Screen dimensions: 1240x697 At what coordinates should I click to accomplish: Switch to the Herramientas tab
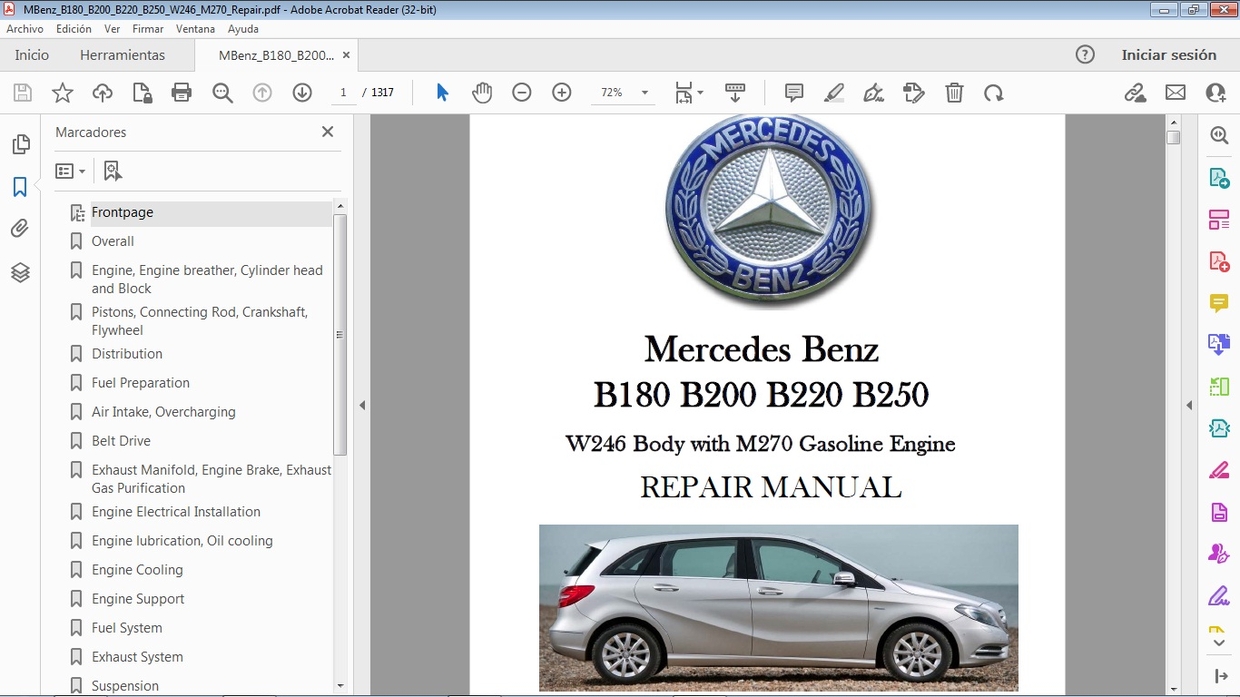pyautogui.click(x=122, y=55)
